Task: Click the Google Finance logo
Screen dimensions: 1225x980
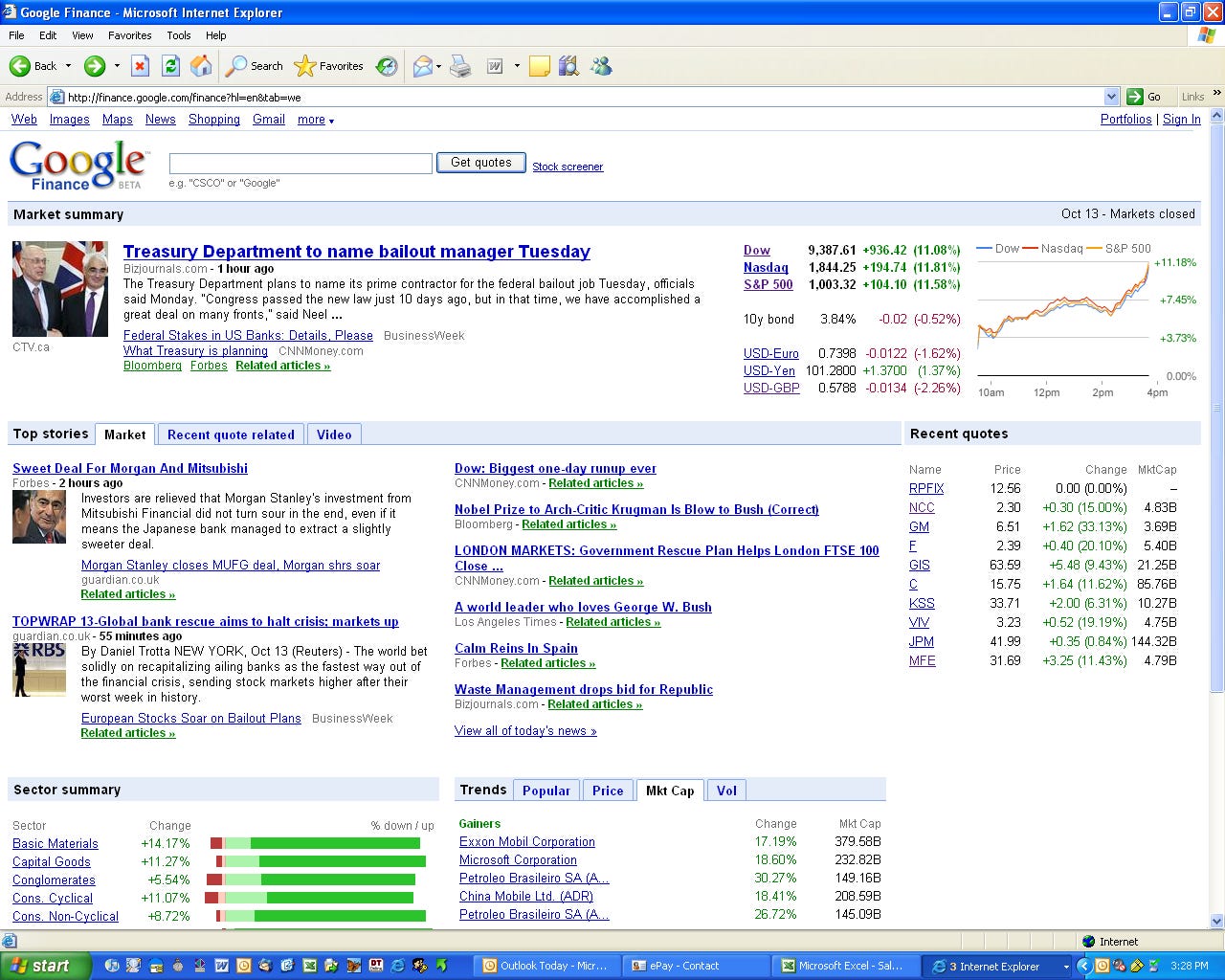Action: [78, 165]
